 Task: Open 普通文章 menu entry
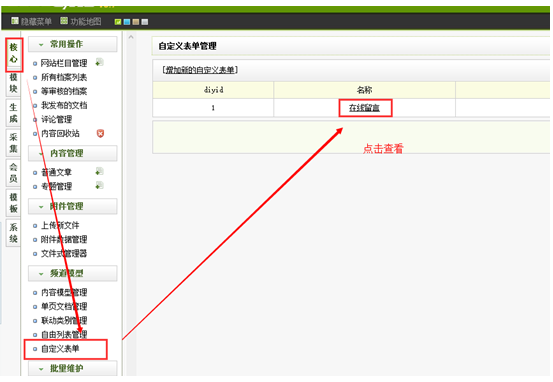[x=56, y=172]
